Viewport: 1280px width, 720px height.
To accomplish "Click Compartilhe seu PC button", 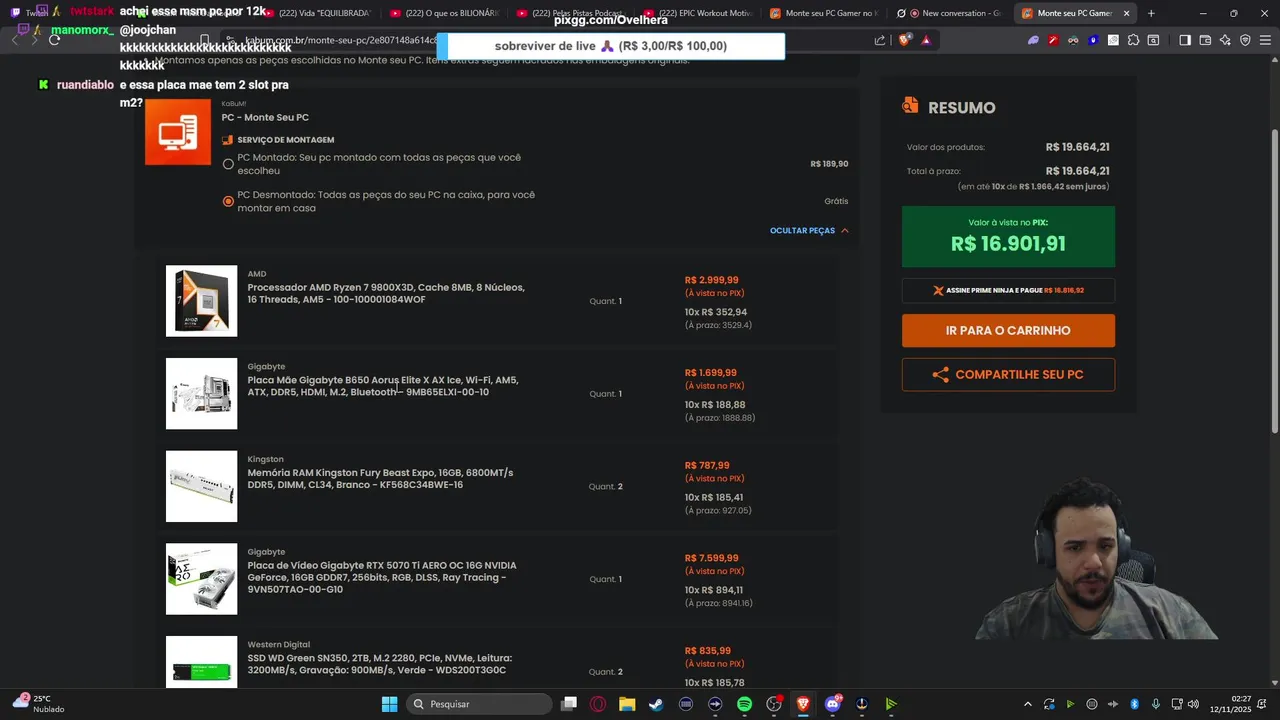I will coord(1008,375).
